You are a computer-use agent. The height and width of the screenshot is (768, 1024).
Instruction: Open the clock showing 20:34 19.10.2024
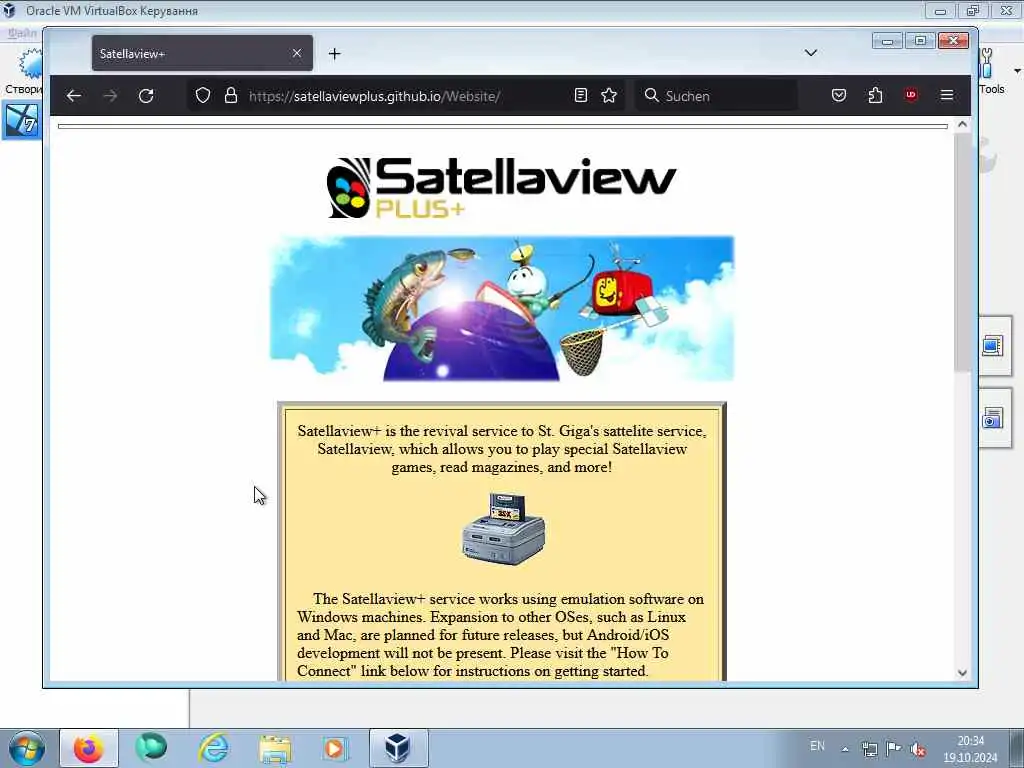tap(970, 749)
